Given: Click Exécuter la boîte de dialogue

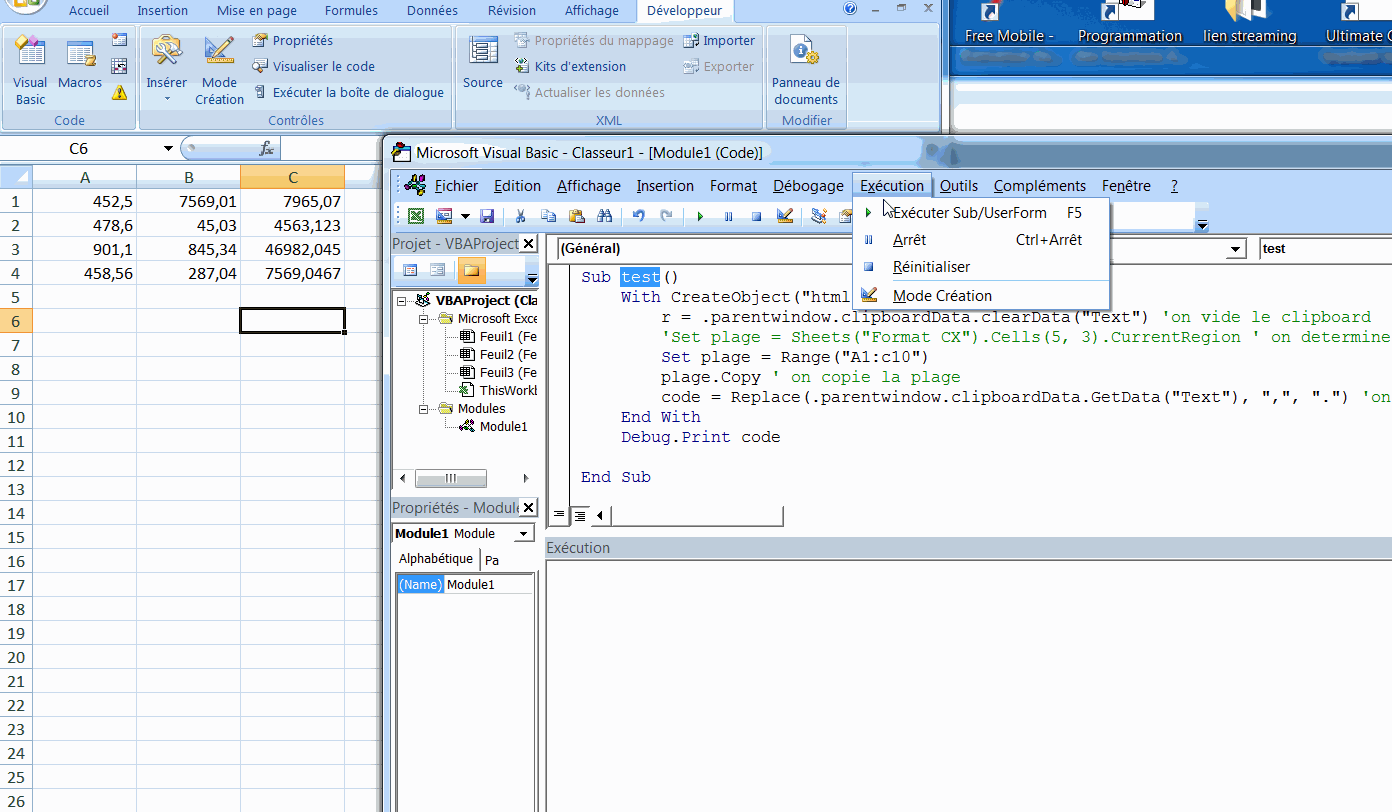Looking at the screenshot, I should tap(347, 93).
